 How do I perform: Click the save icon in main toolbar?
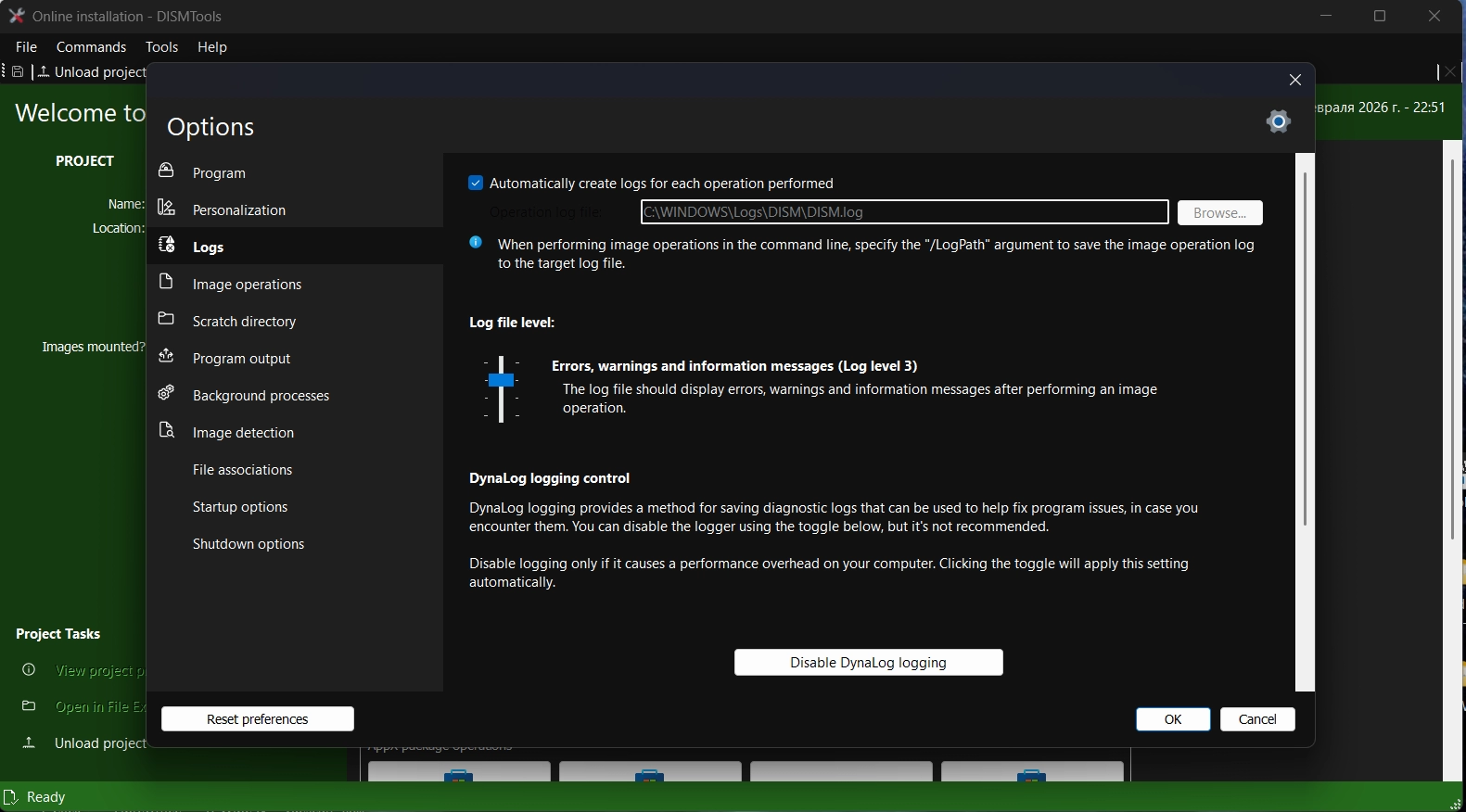18,71
